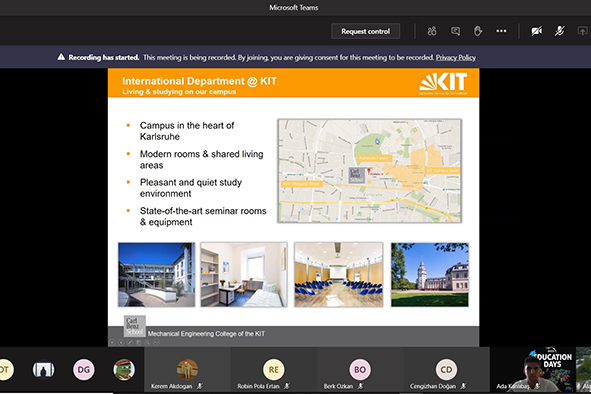Open slideshow more options icon

tap(156, 342)
